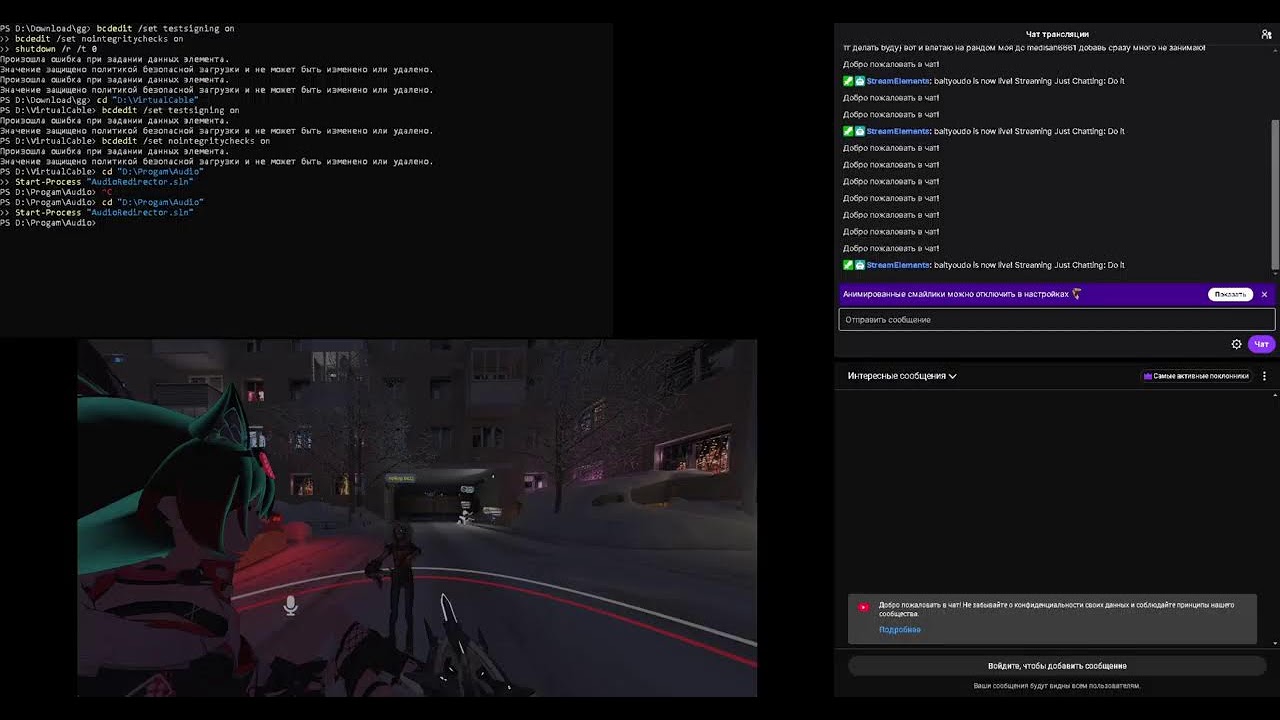Click the YouTube chat welcome notice text
The height and width of the screenshot is (720, 1280).
1057,609
